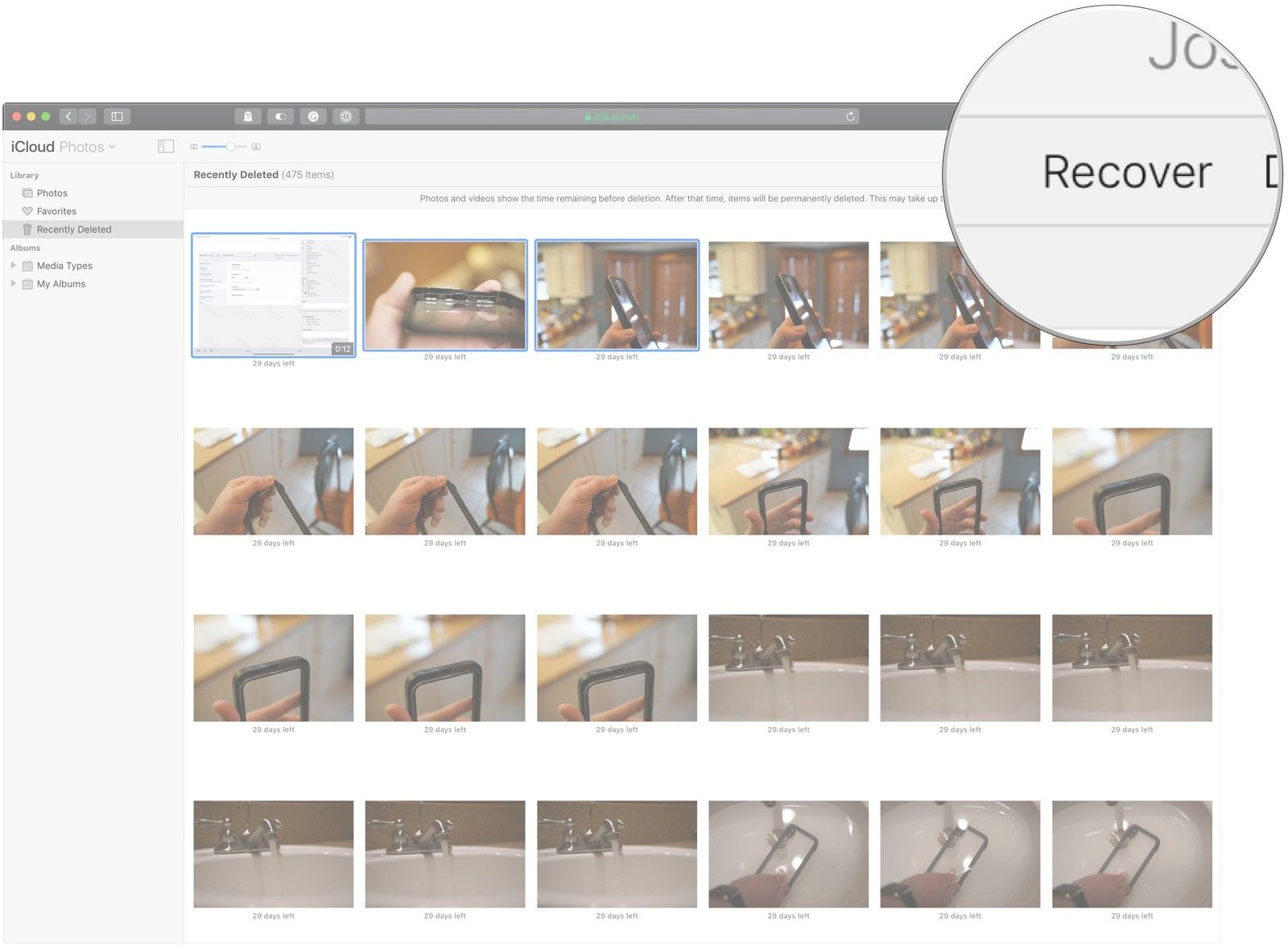Expand the My Albums disclosure triangle
The width and height of the screenshot is (1288, 947).
(13, 283)
